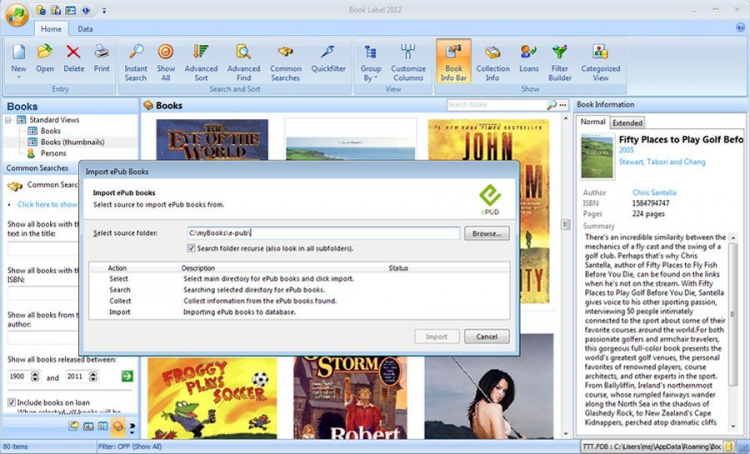This screenshot has height=454, width=750.
Task: Adjust the 2011 end year spinner
Action: click(93, 376)
